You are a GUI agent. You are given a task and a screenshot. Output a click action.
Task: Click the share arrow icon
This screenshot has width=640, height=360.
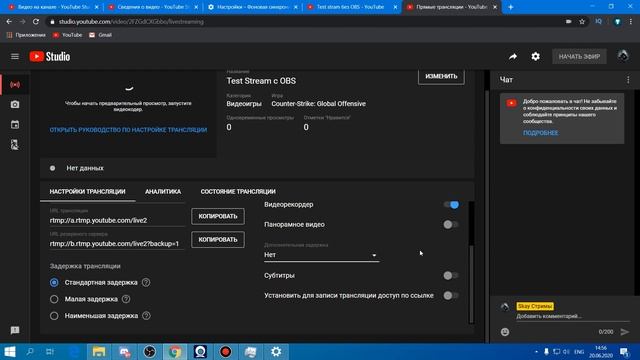click(513, 56)
